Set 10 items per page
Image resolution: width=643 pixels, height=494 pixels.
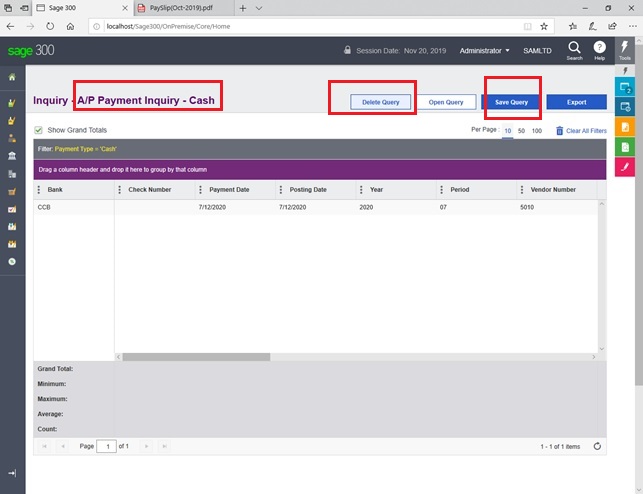click(x=508, y=131)
